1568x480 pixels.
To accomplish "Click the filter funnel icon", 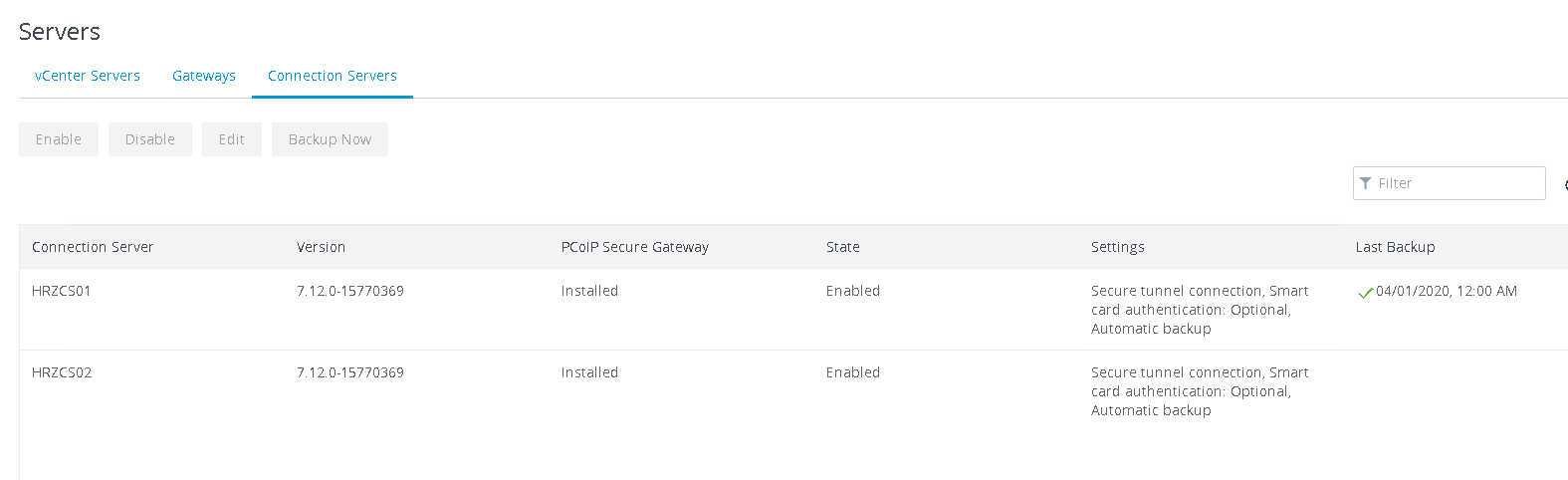I will point(1365,183).
